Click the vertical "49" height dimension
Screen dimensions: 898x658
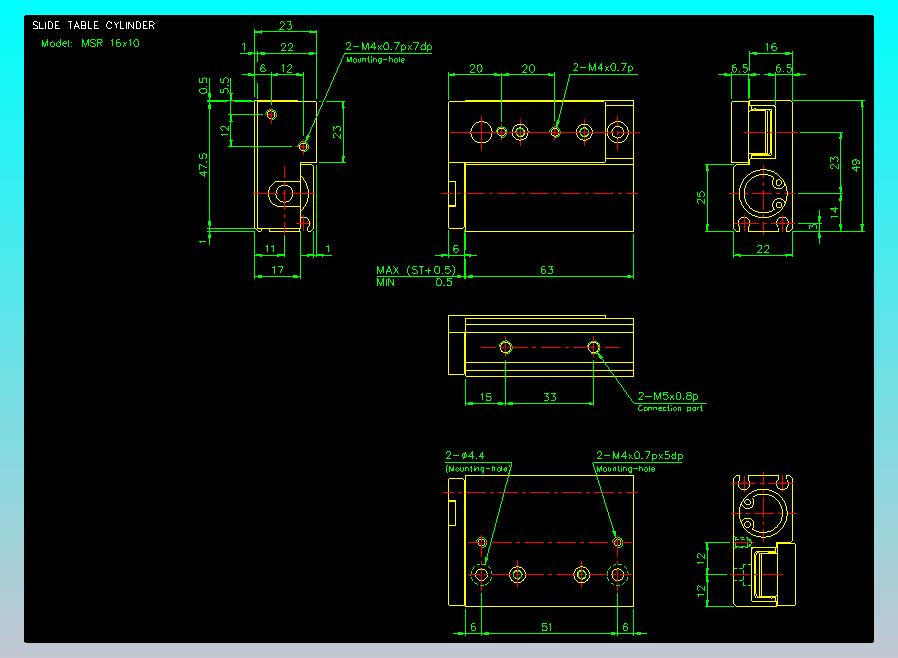coord(856,165)
